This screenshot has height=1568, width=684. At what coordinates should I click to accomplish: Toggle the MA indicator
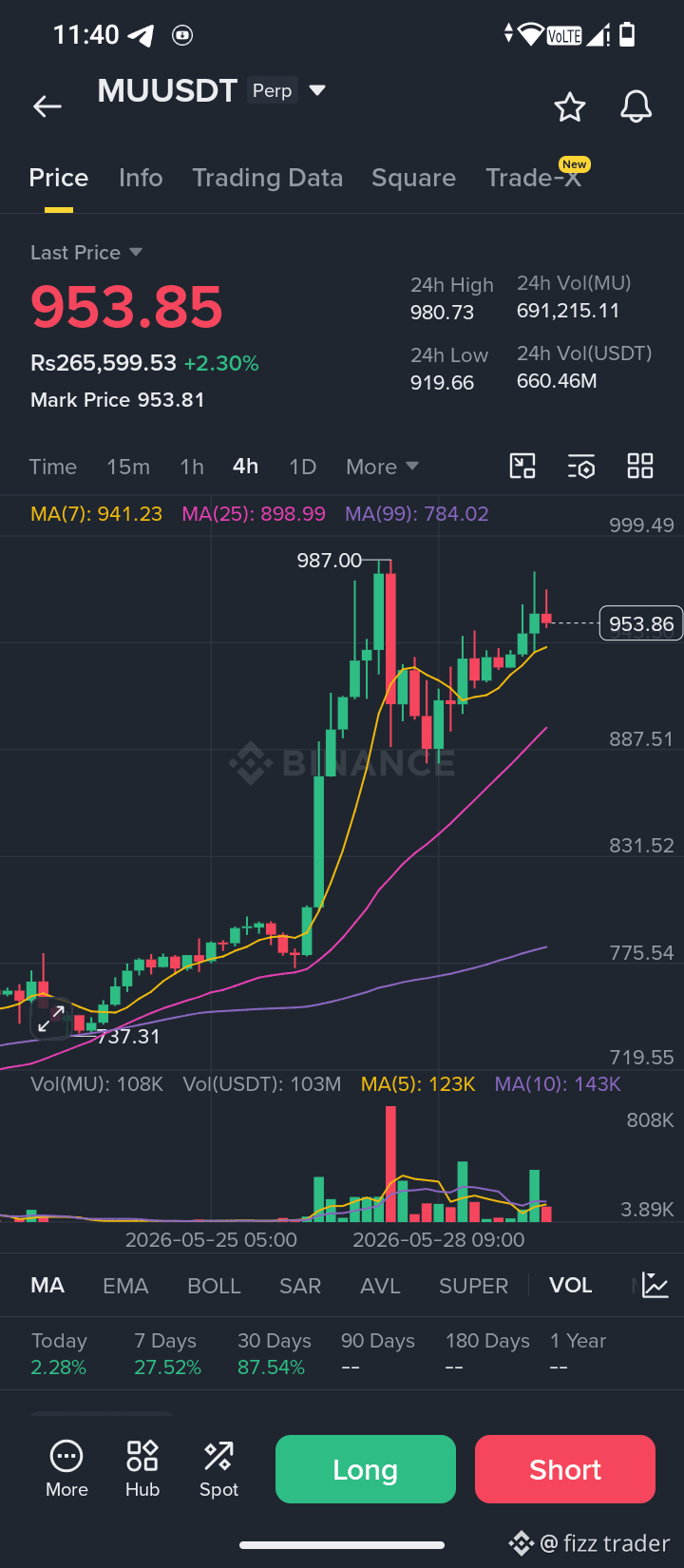[x=47, y=1286]
